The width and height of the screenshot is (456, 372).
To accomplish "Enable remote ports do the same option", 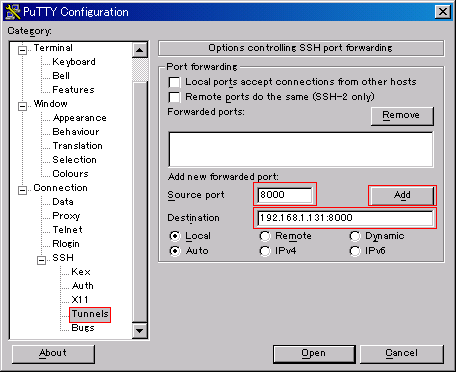I will [174, 97].
